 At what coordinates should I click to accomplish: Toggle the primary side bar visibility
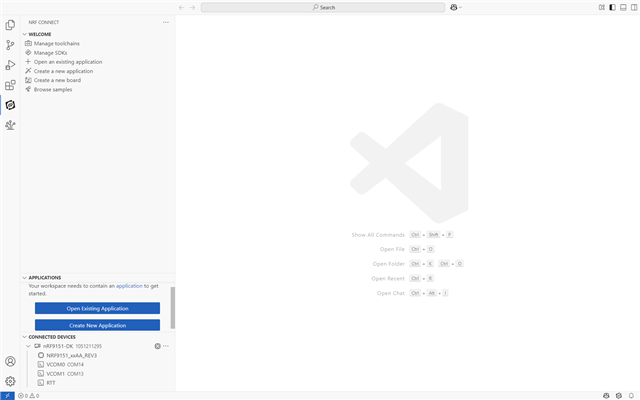coord(612,7)
